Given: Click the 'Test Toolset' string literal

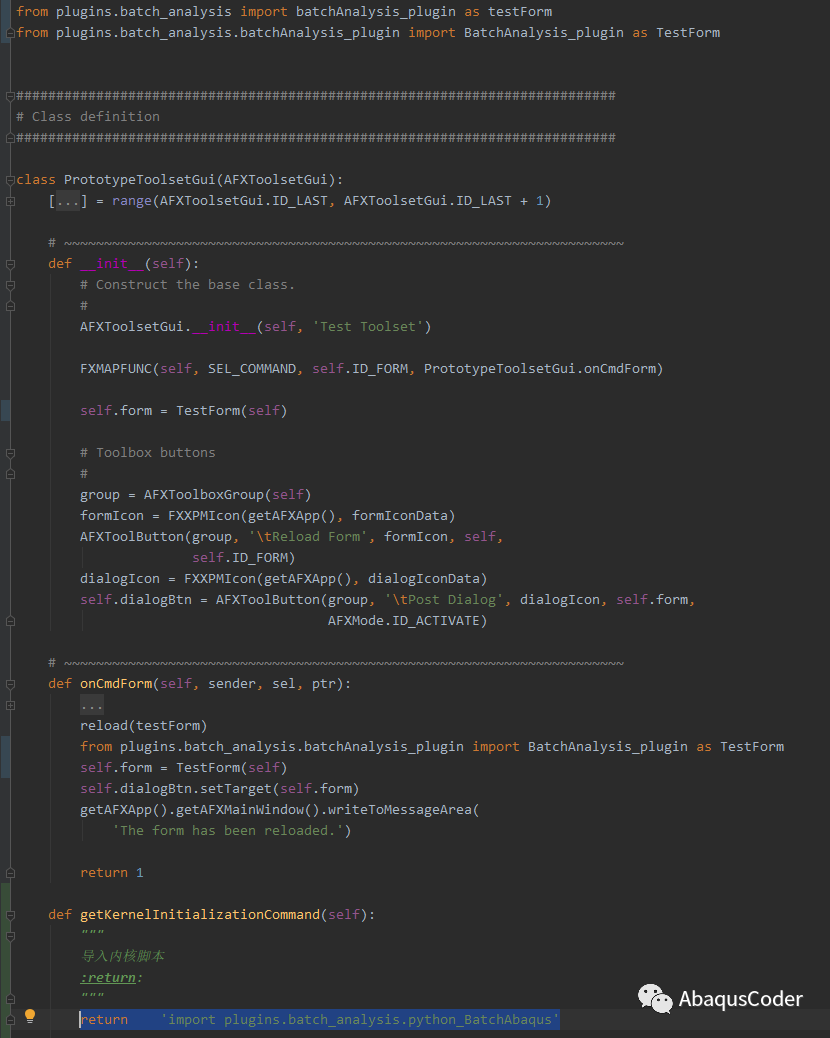Looking at the screenshot, I should [x=368, y=326].
